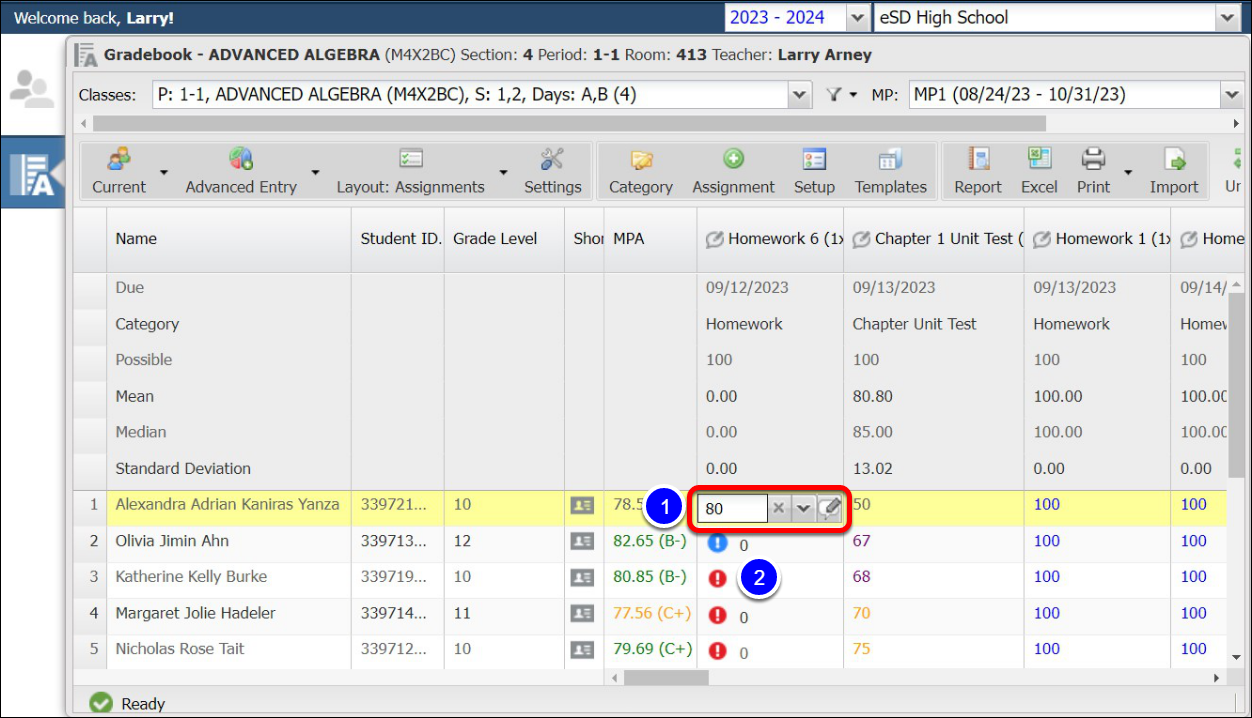Open the student card icon for Alexandra
The image size is (1252, 718).
tap(581, 506)
